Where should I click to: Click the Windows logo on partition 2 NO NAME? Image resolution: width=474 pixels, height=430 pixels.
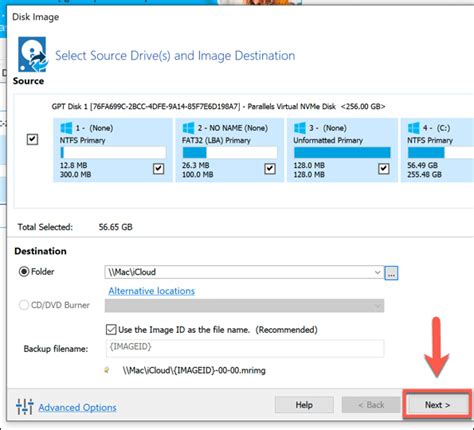[x=188, y=128]
